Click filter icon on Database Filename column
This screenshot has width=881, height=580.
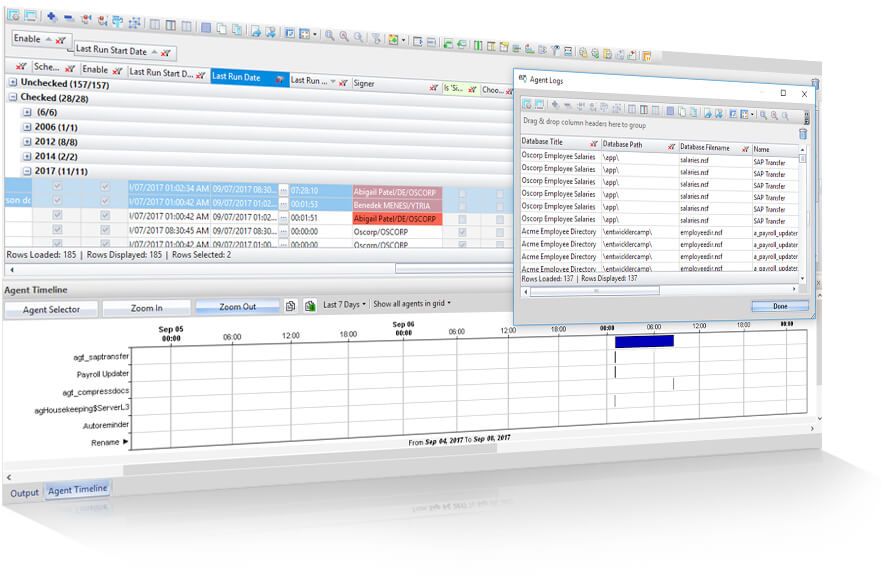tap(745, 149)
